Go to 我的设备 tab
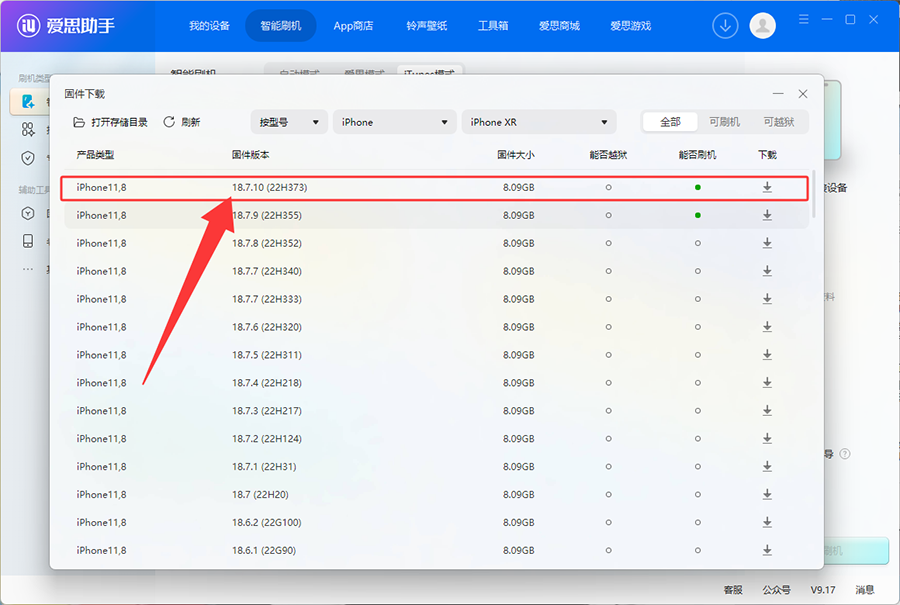Viewport: 900px width, 605px height. (x=209, y=26)
